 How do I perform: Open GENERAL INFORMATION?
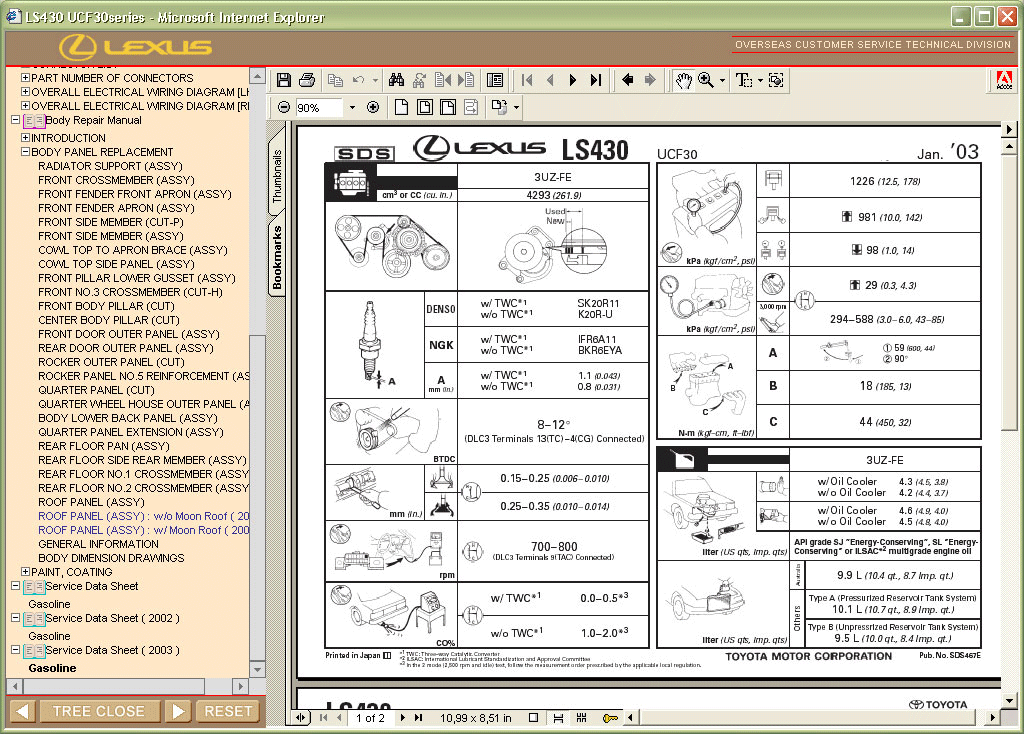[98, 544]
